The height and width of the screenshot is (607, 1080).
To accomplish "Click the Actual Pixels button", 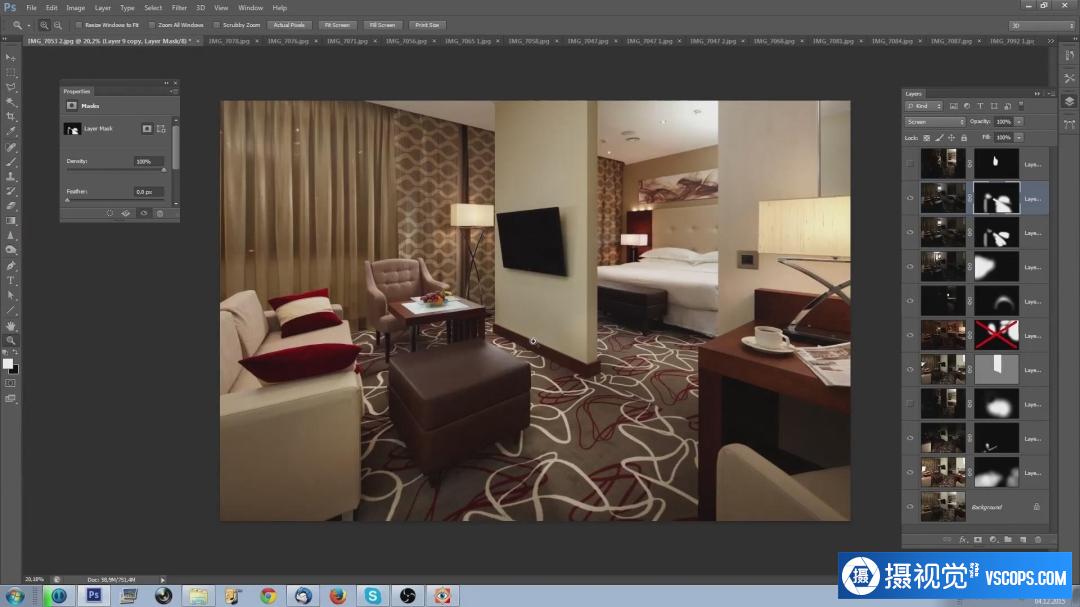I will point(289,25).
